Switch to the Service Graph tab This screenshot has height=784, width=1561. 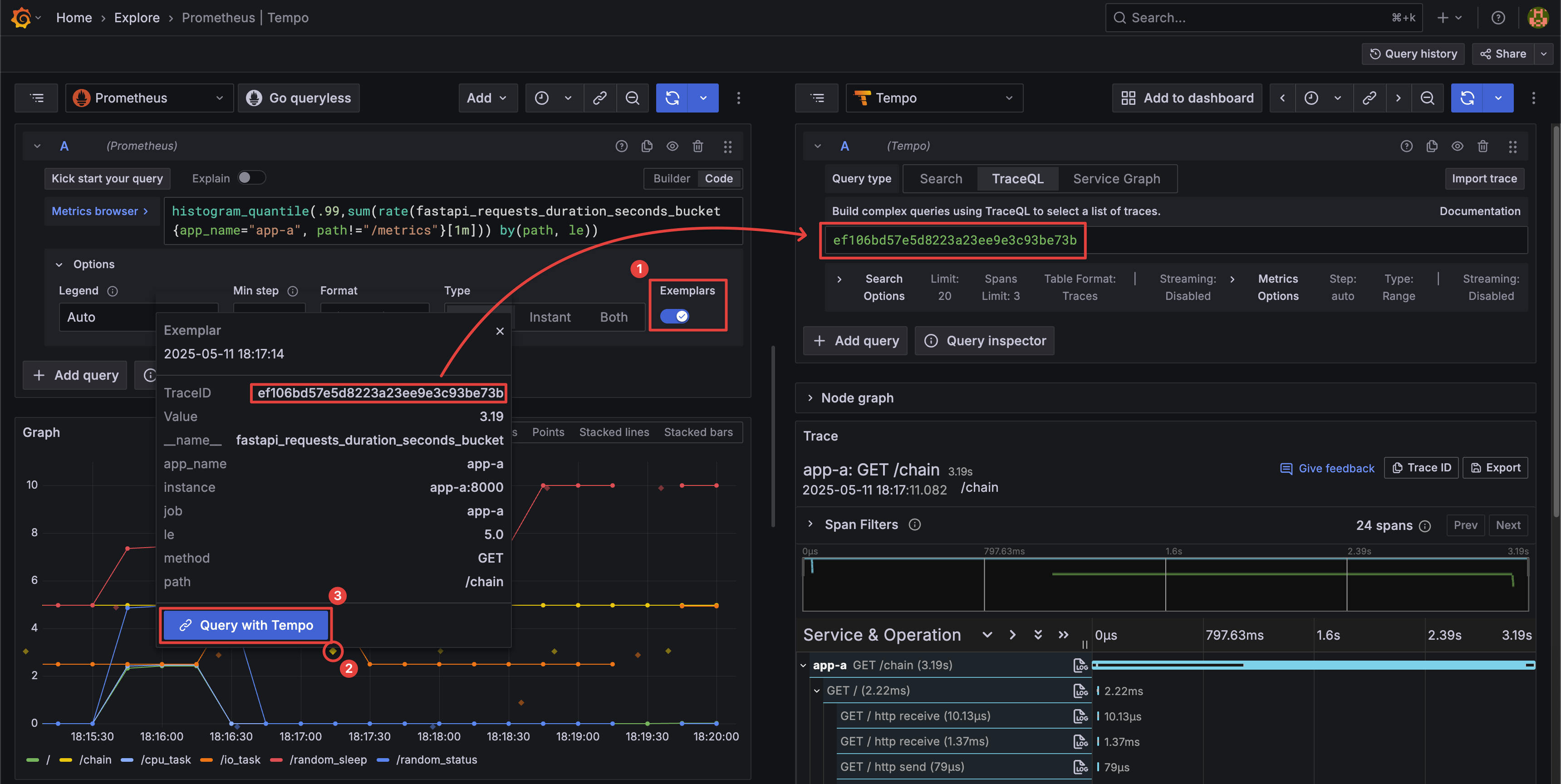pyautogui.click(x=1116, y=179)
